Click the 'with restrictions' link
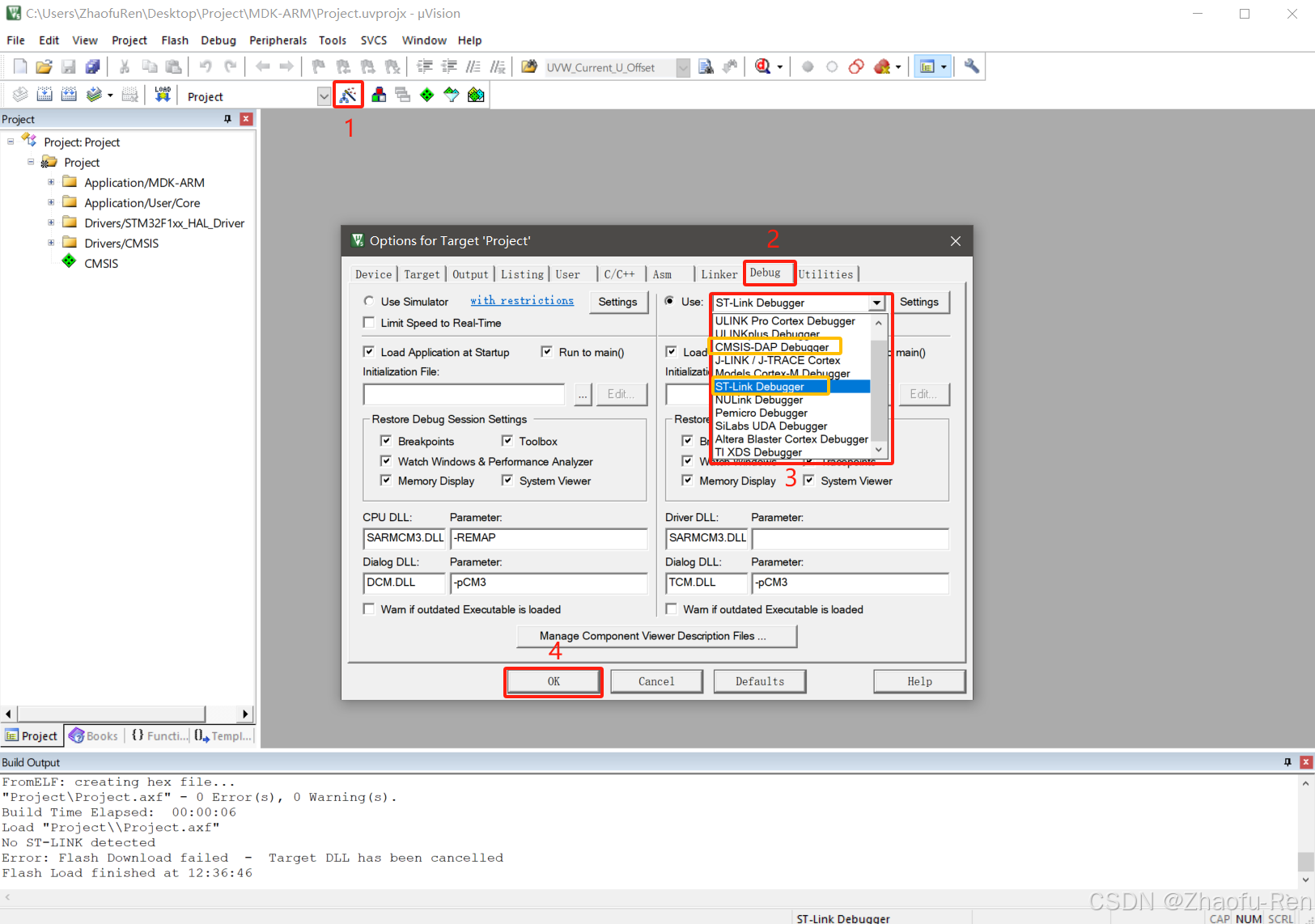1315x924 pixels. click(522, 300)
